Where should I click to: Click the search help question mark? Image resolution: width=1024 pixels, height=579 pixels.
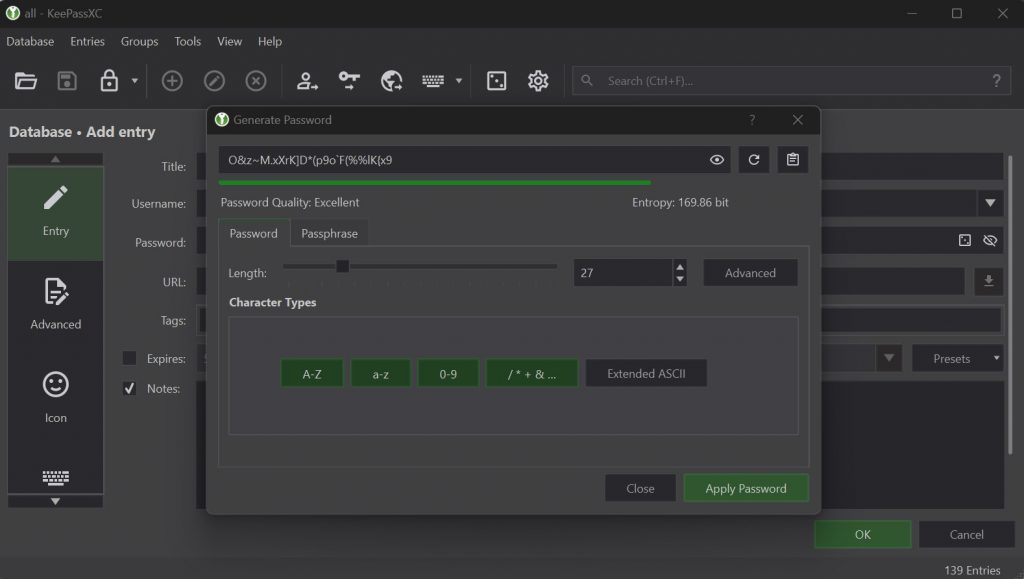[x=996, y=81]
